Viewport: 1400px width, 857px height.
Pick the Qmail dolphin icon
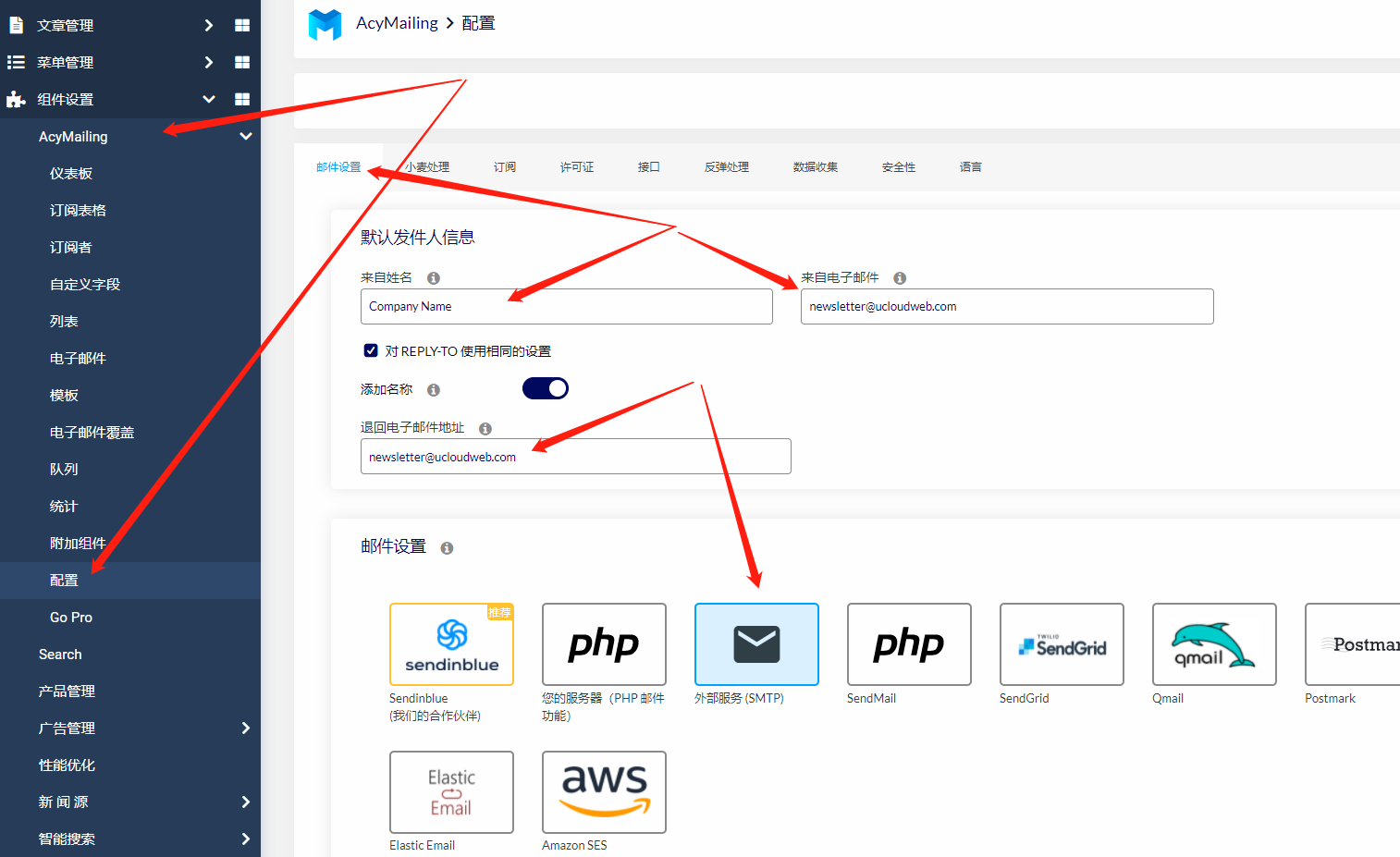pos(1214,644)
